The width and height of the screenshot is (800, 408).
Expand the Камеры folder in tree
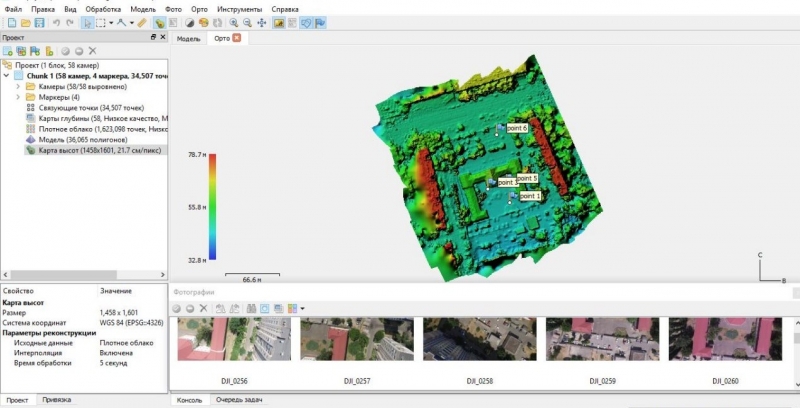(18, 86)
